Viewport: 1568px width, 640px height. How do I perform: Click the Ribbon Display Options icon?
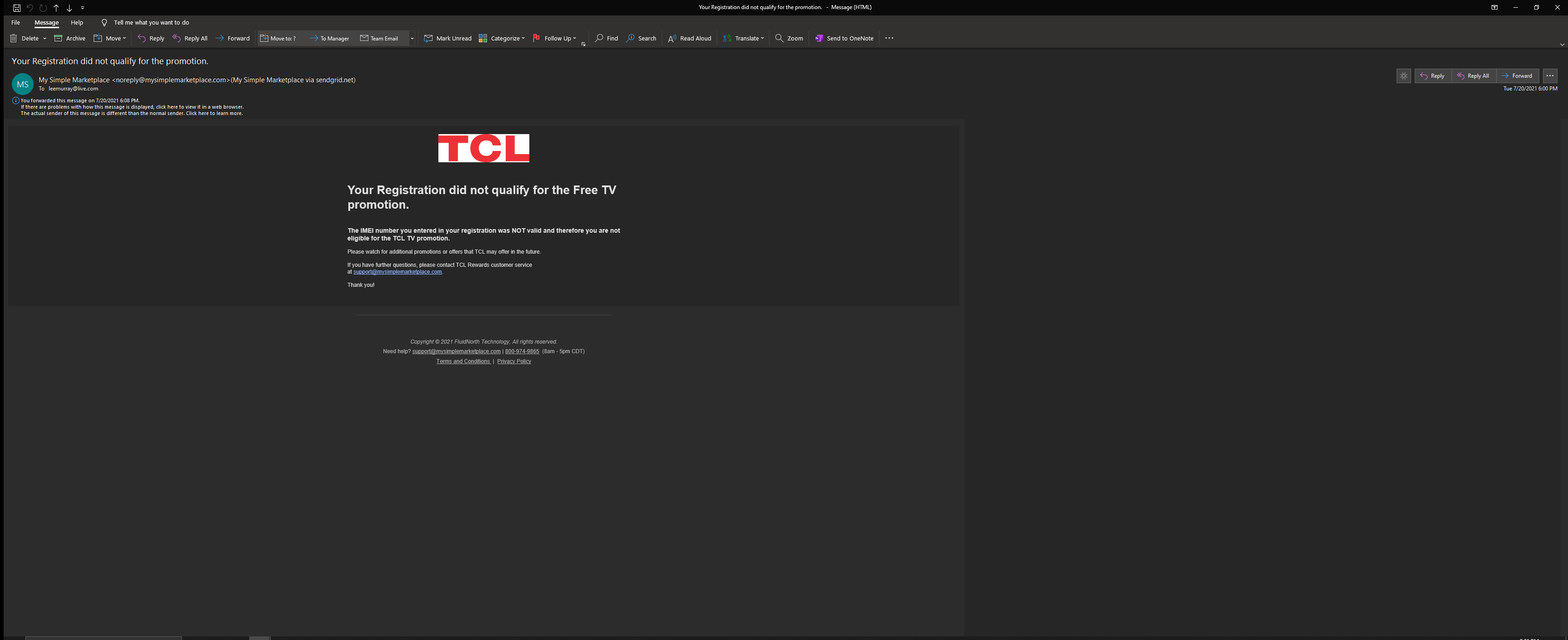pyautogui.click(x=1494, y=7)
